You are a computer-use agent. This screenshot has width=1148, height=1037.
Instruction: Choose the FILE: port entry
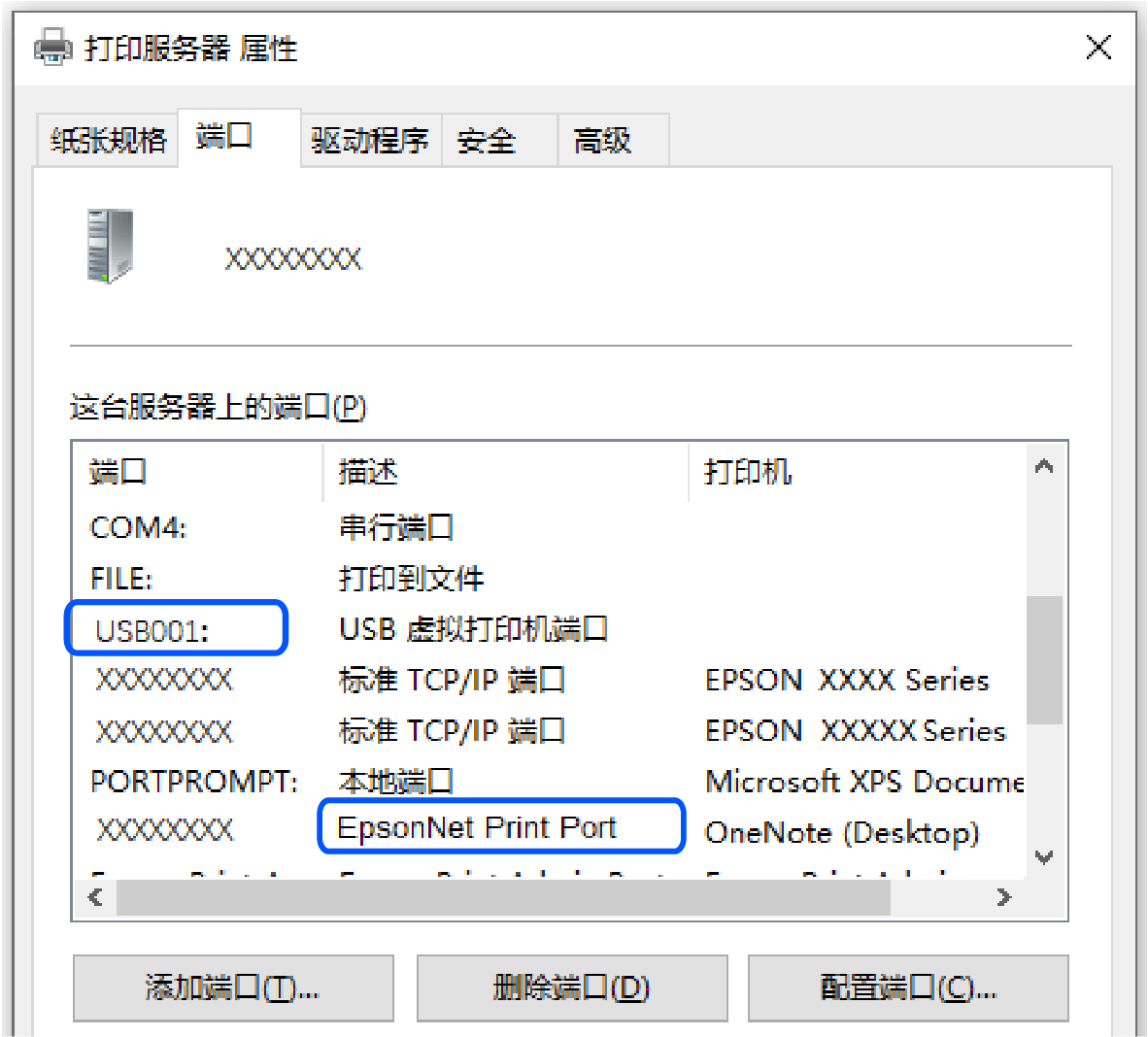click(x=122, y=579)
